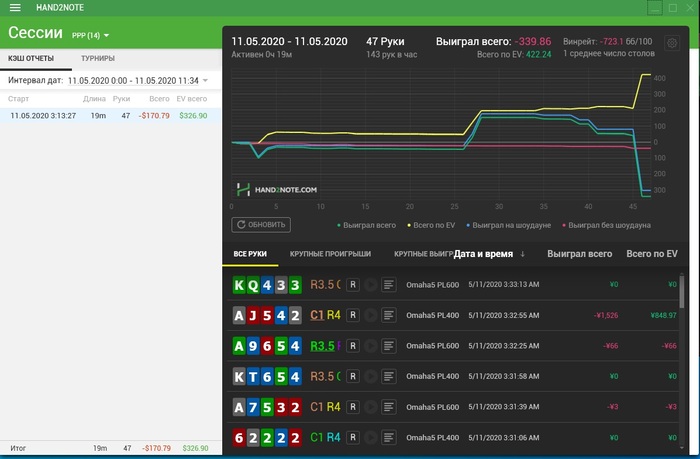Image resolution: width=700 pixels, height=459 pixels.
Task: Sort sessions by Всего column
Action: (159, 99)
